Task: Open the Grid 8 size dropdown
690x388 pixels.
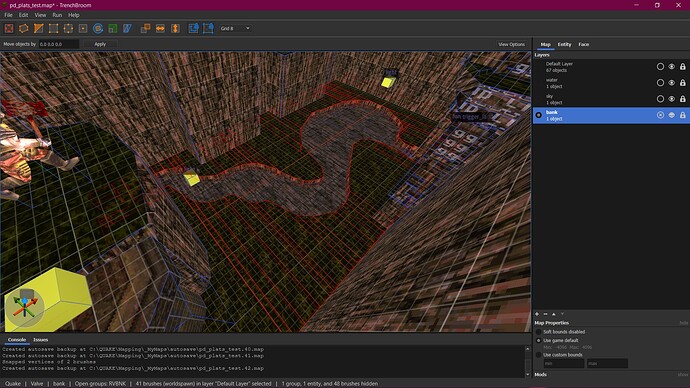Action: [x=235, y=28]
